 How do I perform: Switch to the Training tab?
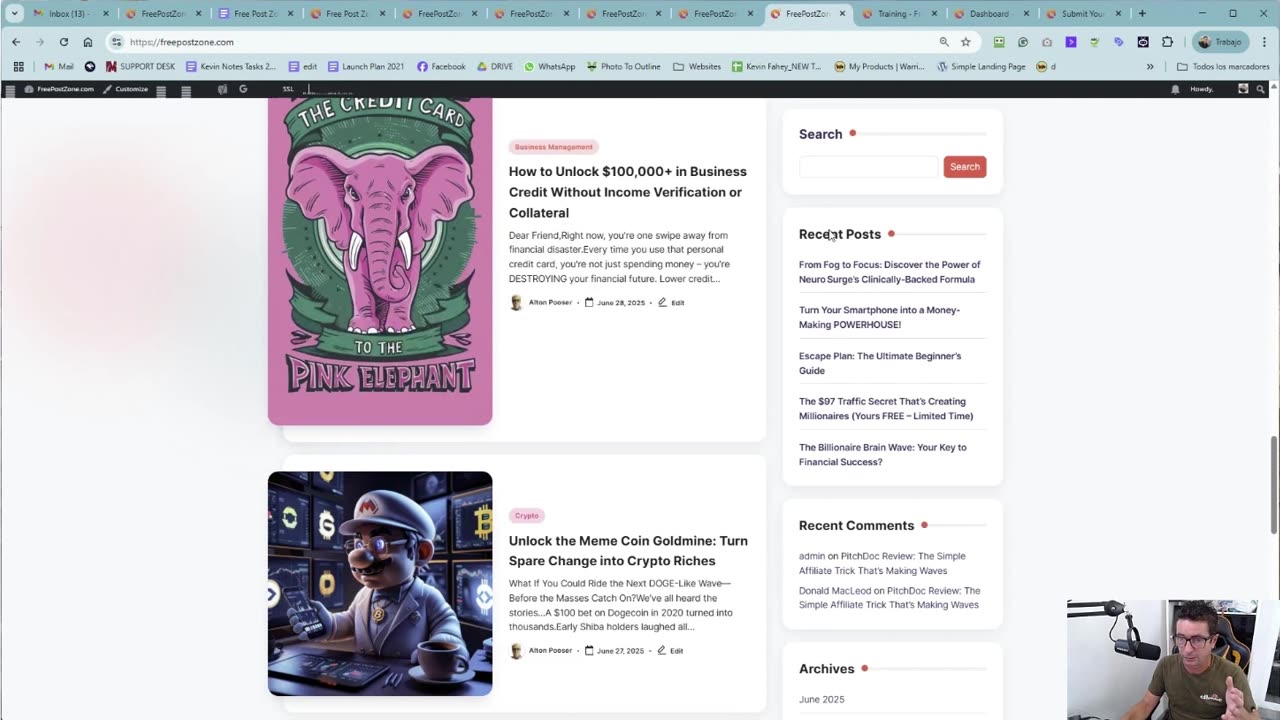coord(899,14)
